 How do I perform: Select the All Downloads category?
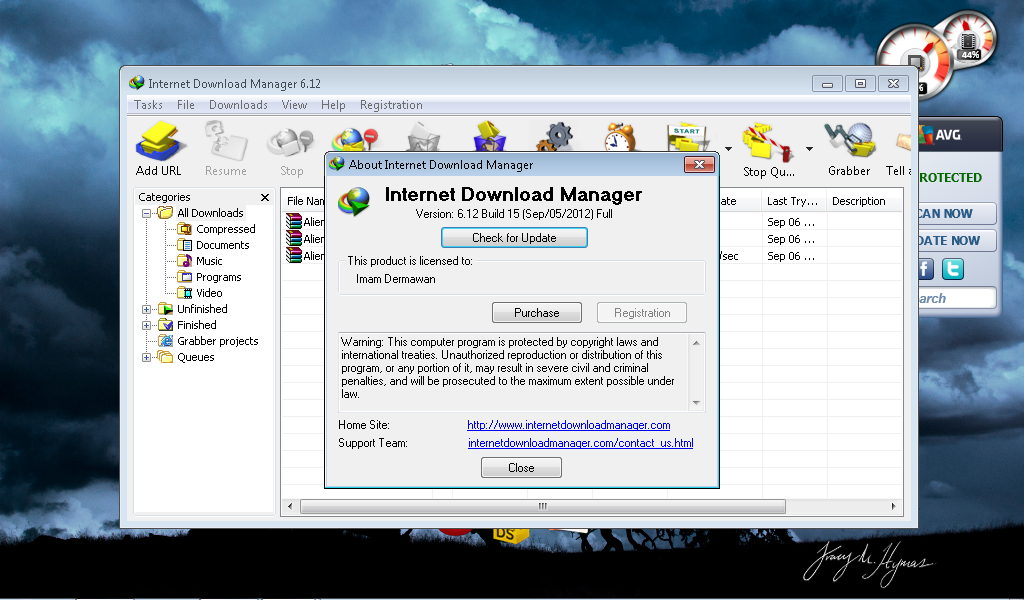pos(210,213)
